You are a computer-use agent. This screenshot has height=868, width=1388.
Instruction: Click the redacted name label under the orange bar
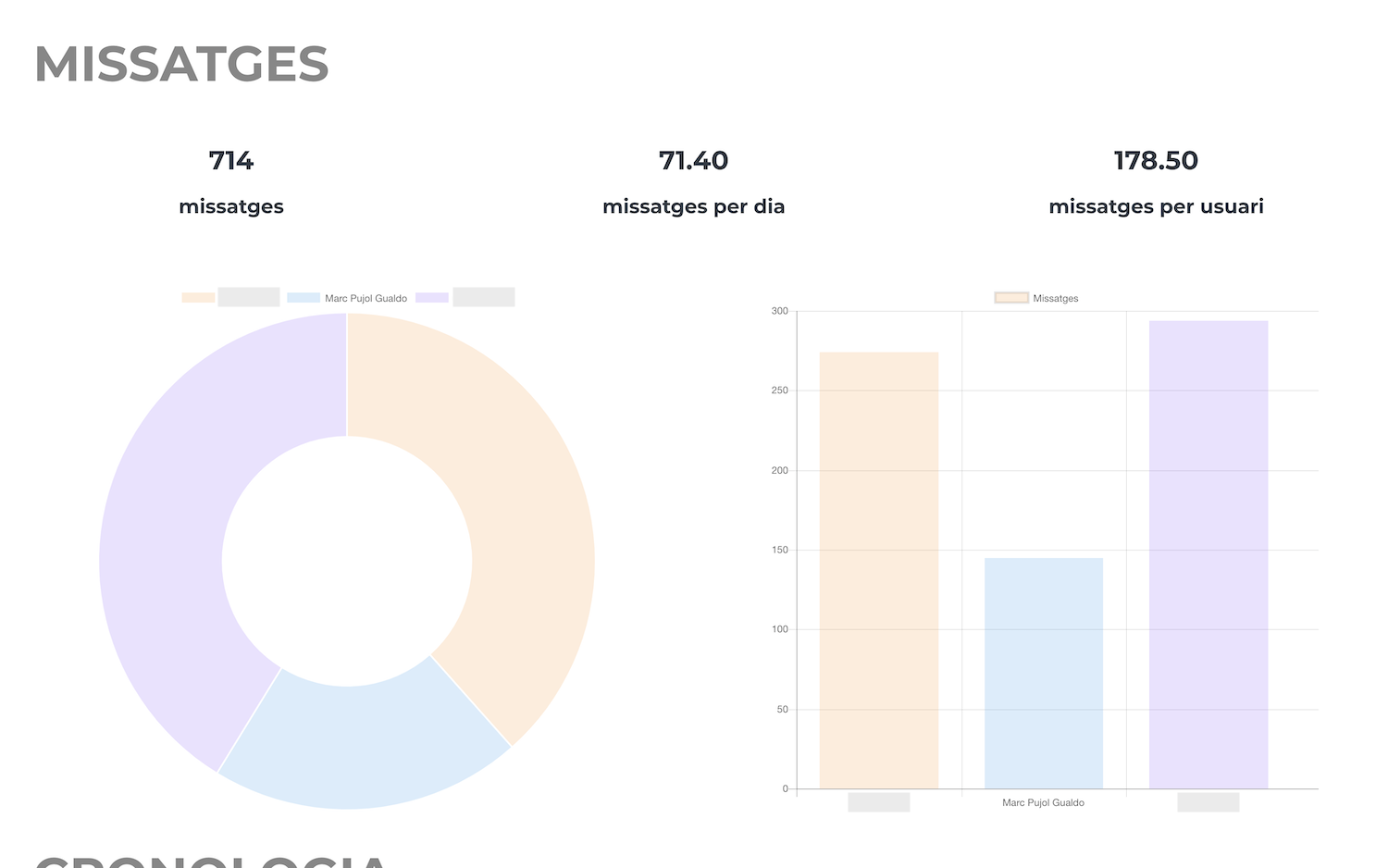(879, 802)
